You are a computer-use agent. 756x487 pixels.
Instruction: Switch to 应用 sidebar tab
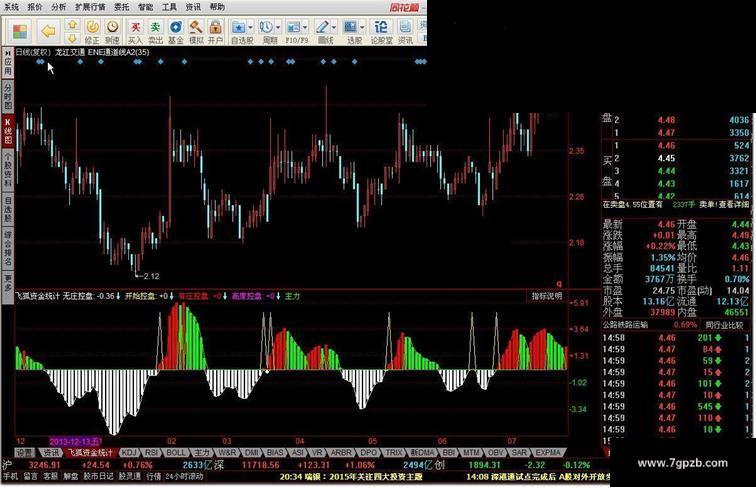tap(8, 62)
